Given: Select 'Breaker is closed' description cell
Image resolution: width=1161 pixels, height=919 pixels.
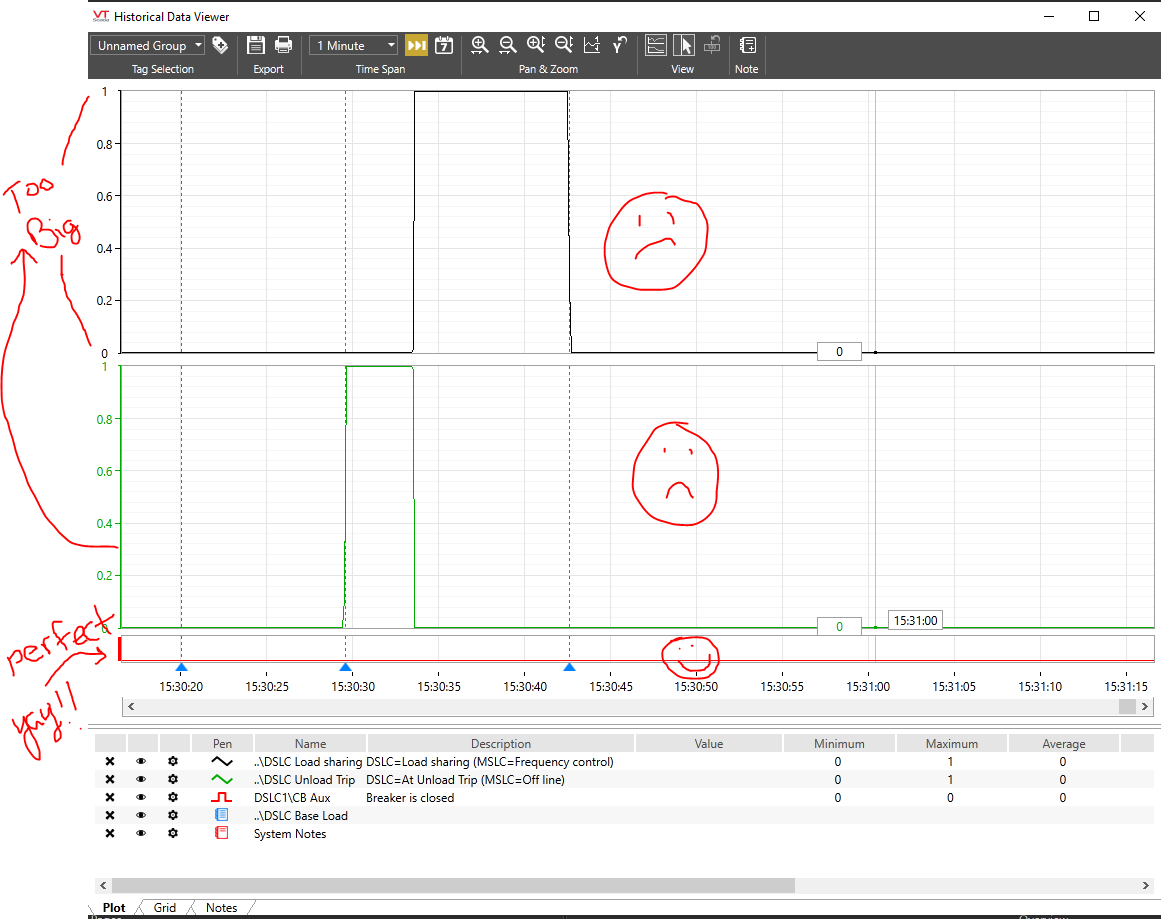Looking at the screenshot, I should [x=410, y=798].
